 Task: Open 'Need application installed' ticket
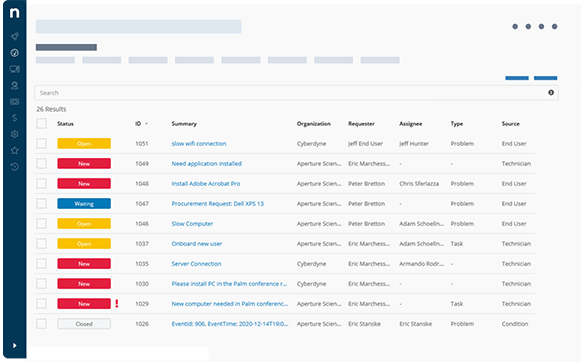pos(207,163)
